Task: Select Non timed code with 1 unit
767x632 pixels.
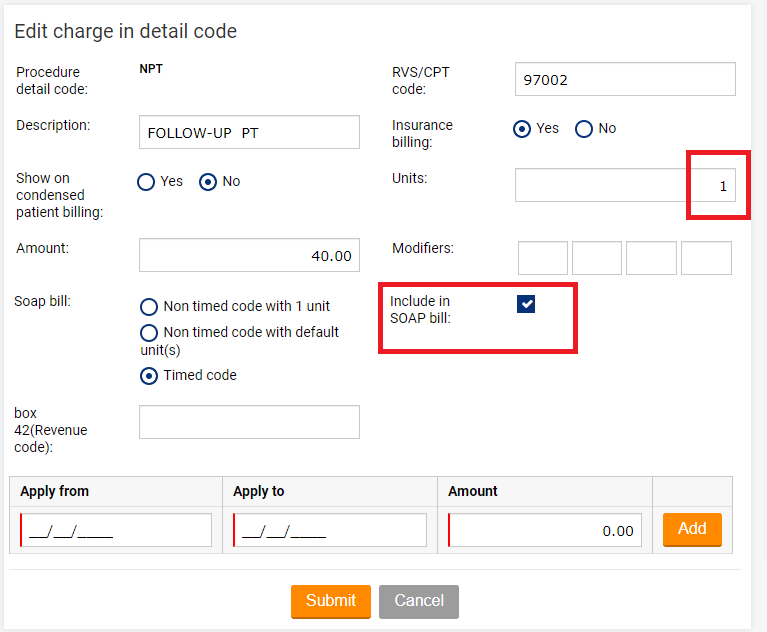Action: [149, 307]
